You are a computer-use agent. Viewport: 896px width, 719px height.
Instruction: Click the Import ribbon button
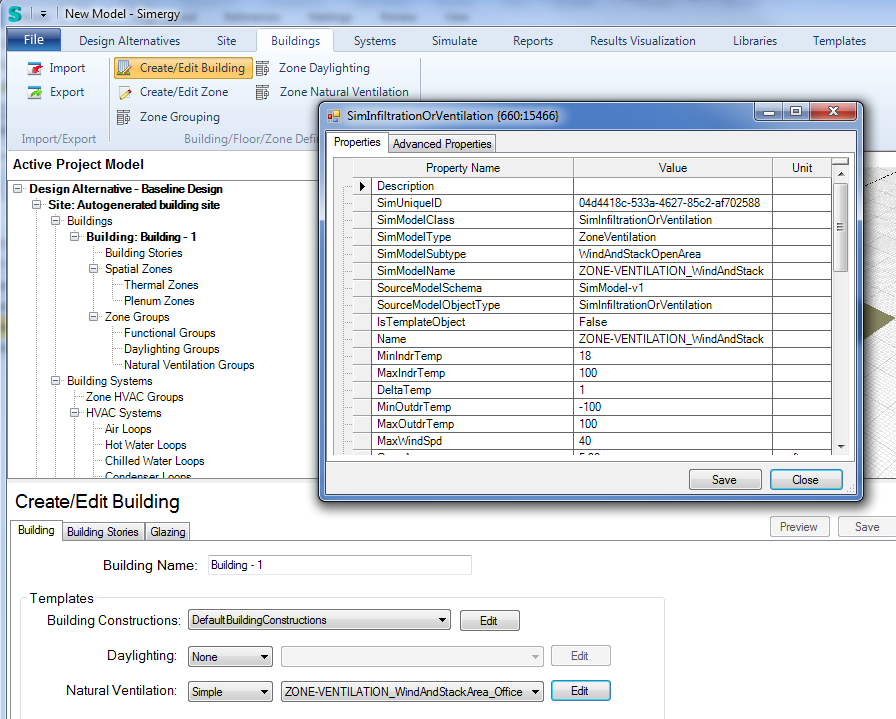click(x=57, y=68)
